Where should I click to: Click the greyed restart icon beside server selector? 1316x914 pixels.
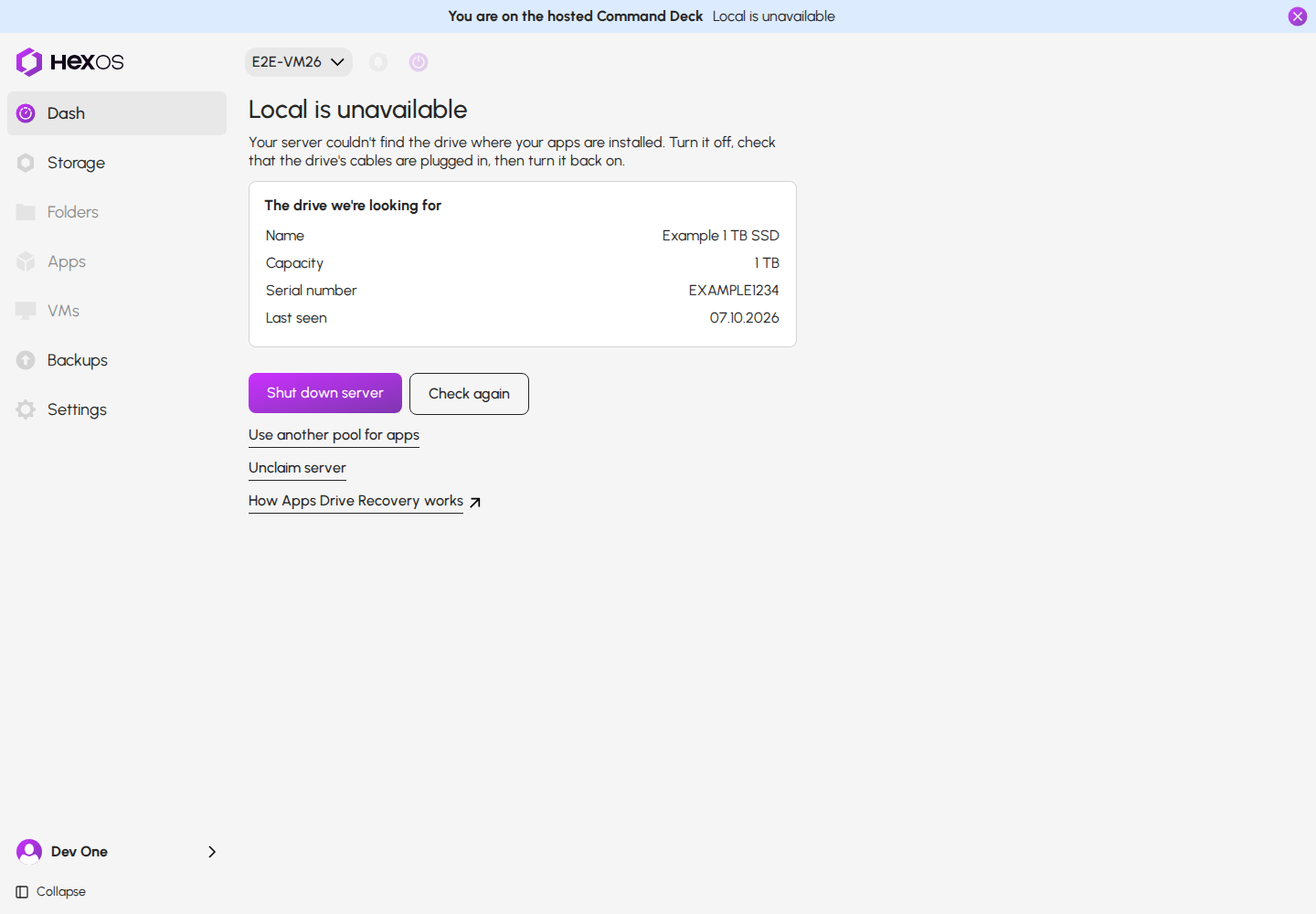pyautogui.click(x=378, y=62)
